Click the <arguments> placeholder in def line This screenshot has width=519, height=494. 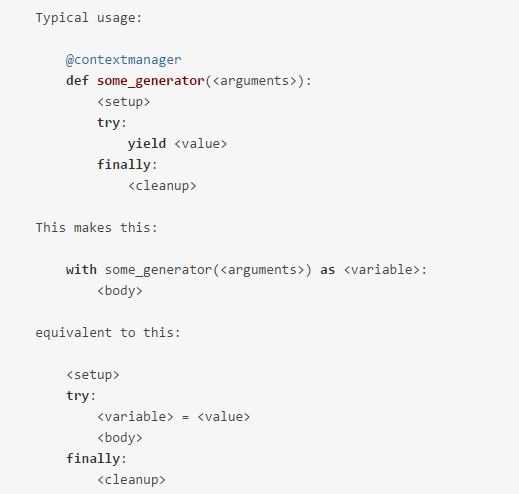(x=255, y=81)
